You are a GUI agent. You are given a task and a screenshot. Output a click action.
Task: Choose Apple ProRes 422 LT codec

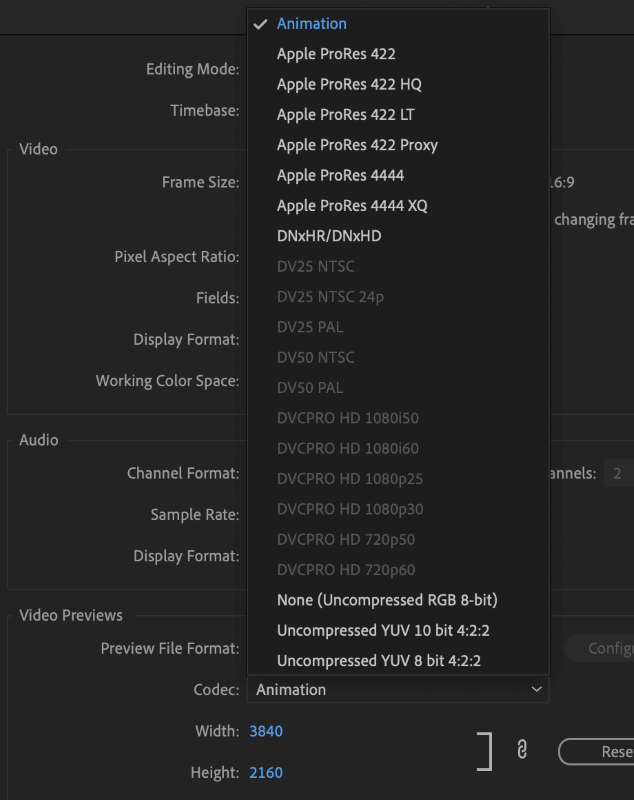398,115
